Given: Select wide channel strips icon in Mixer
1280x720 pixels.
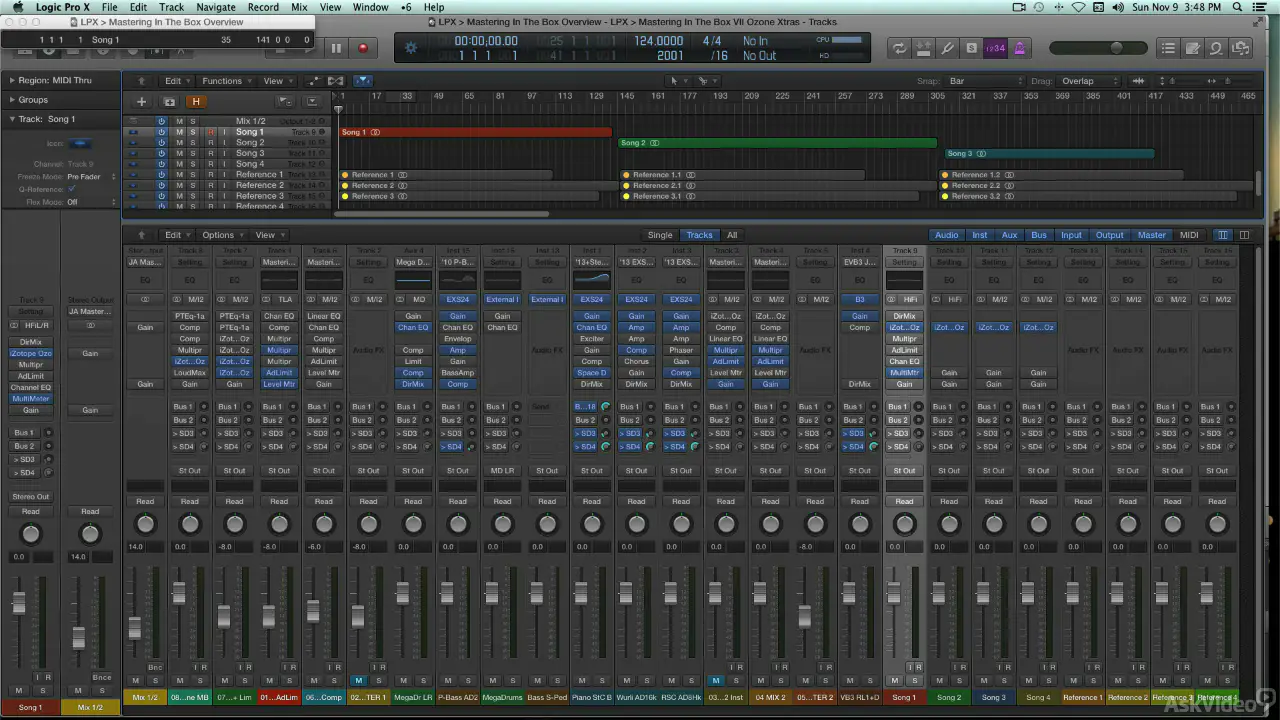Looking at the screenshot, I should click(1244, 235).
